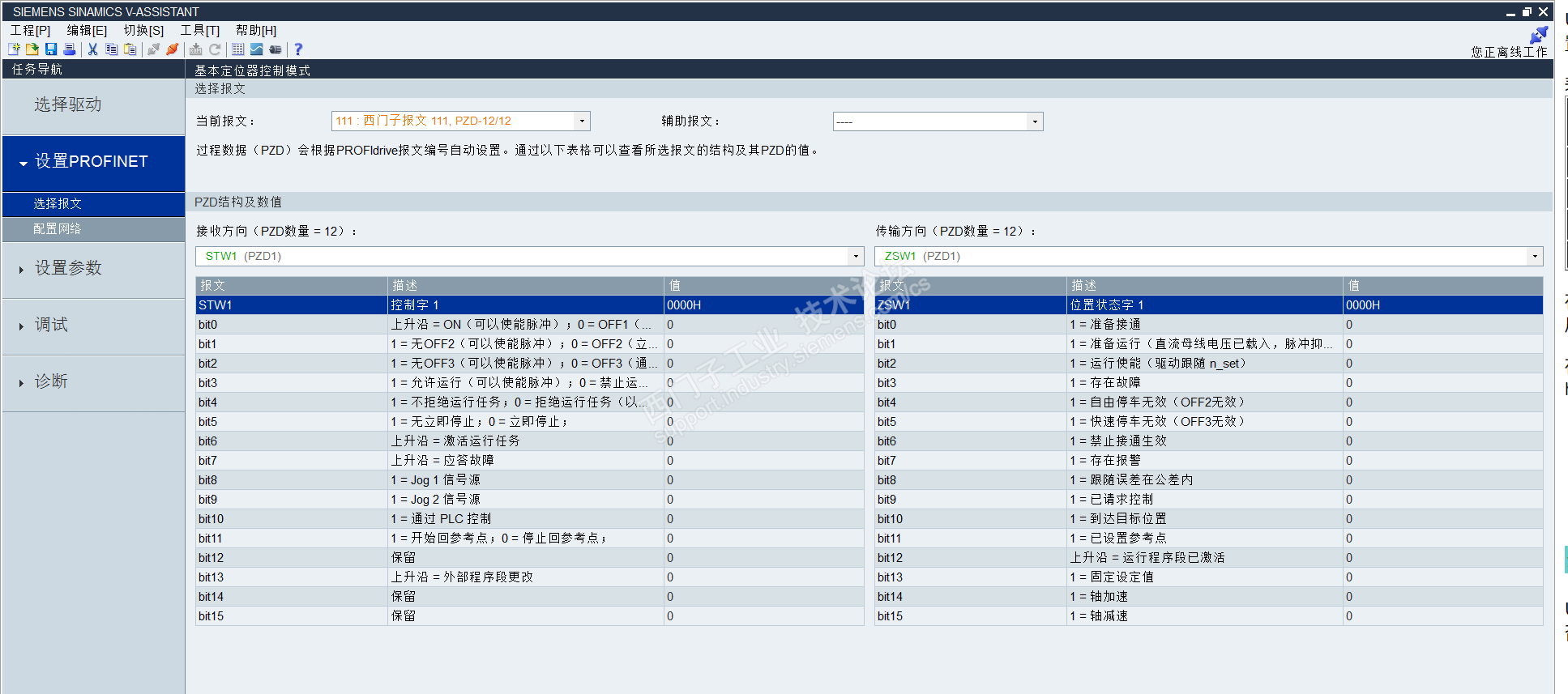Image resolution: width=1568 pixels, height=694 pixels.
Task: Open the parameter list table icon
Action: 237,49
